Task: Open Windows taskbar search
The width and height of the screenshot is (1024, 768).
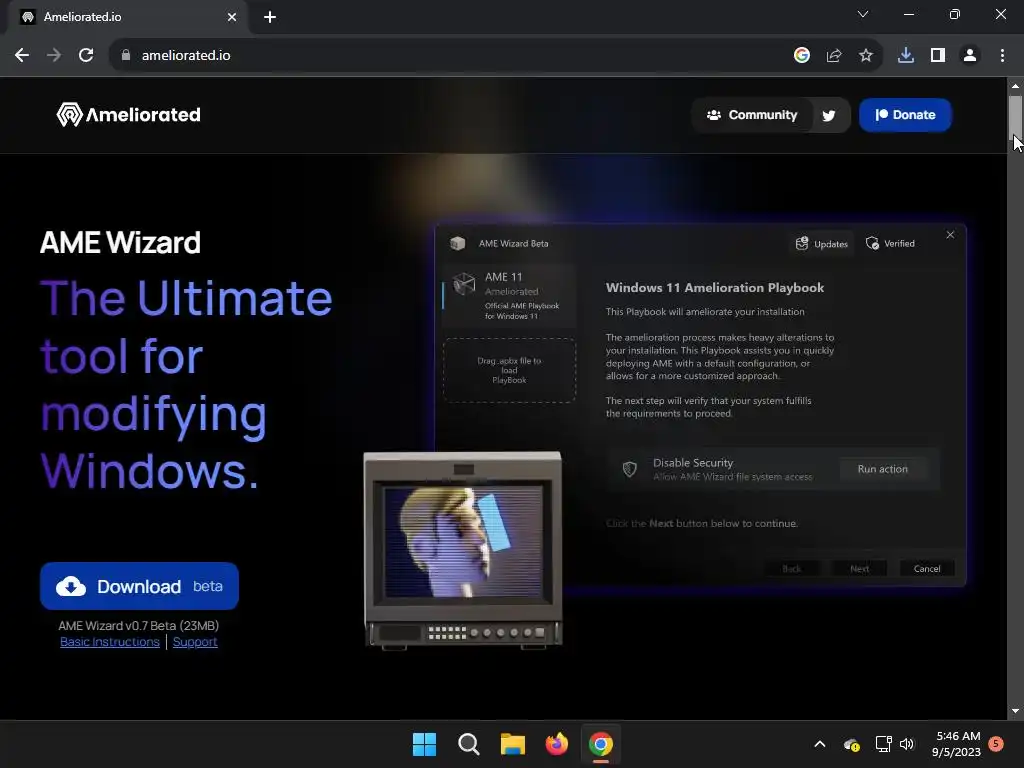Action: tap(468, 744)
